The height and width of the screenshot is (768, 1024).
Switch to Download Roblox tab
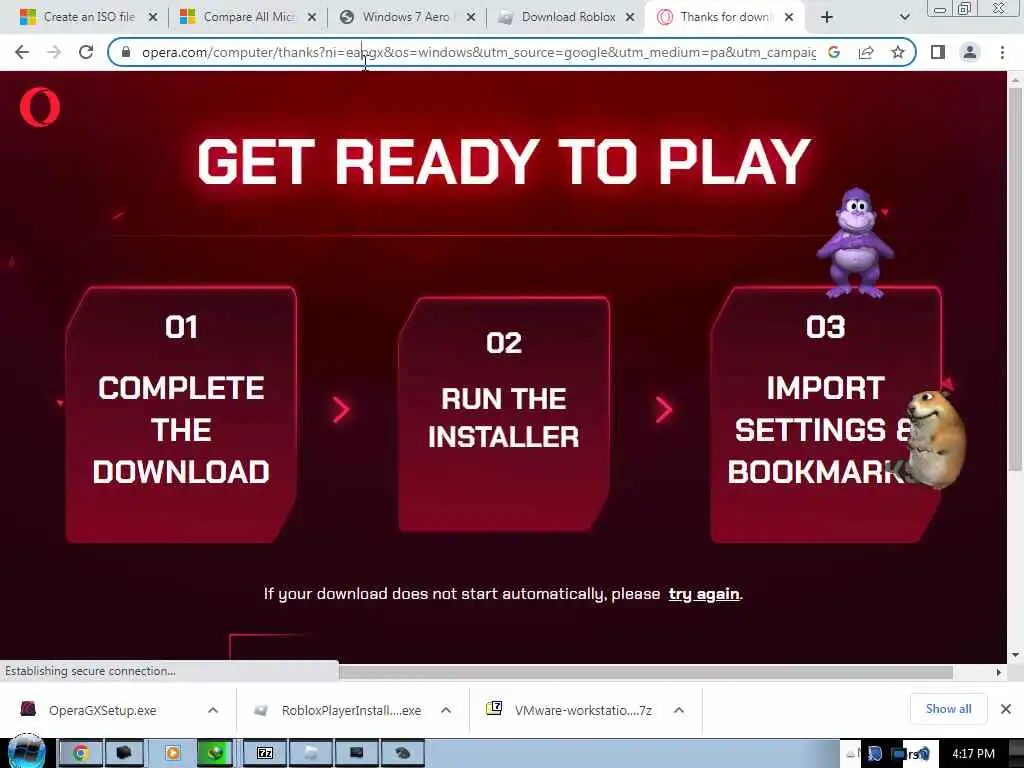(567, 17)
